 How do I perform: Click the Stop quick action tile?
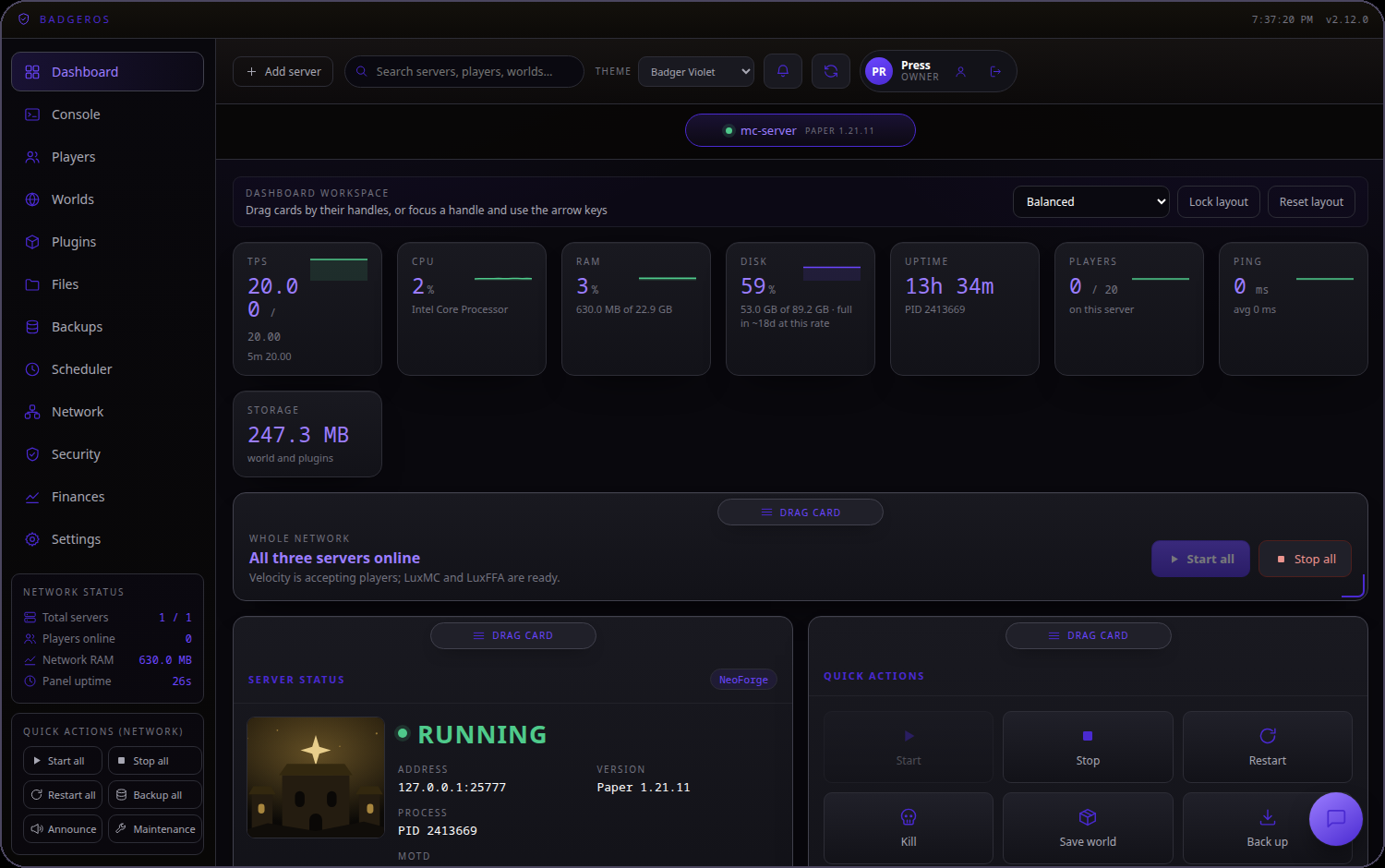coord(1088,747)
